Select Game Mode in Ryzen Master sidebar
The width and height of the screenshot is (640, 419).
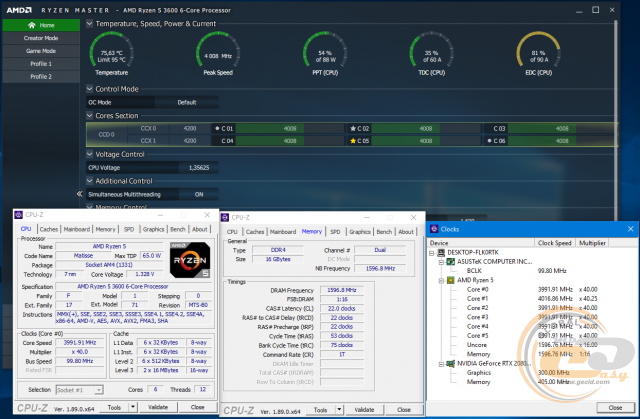pos(41,51)
